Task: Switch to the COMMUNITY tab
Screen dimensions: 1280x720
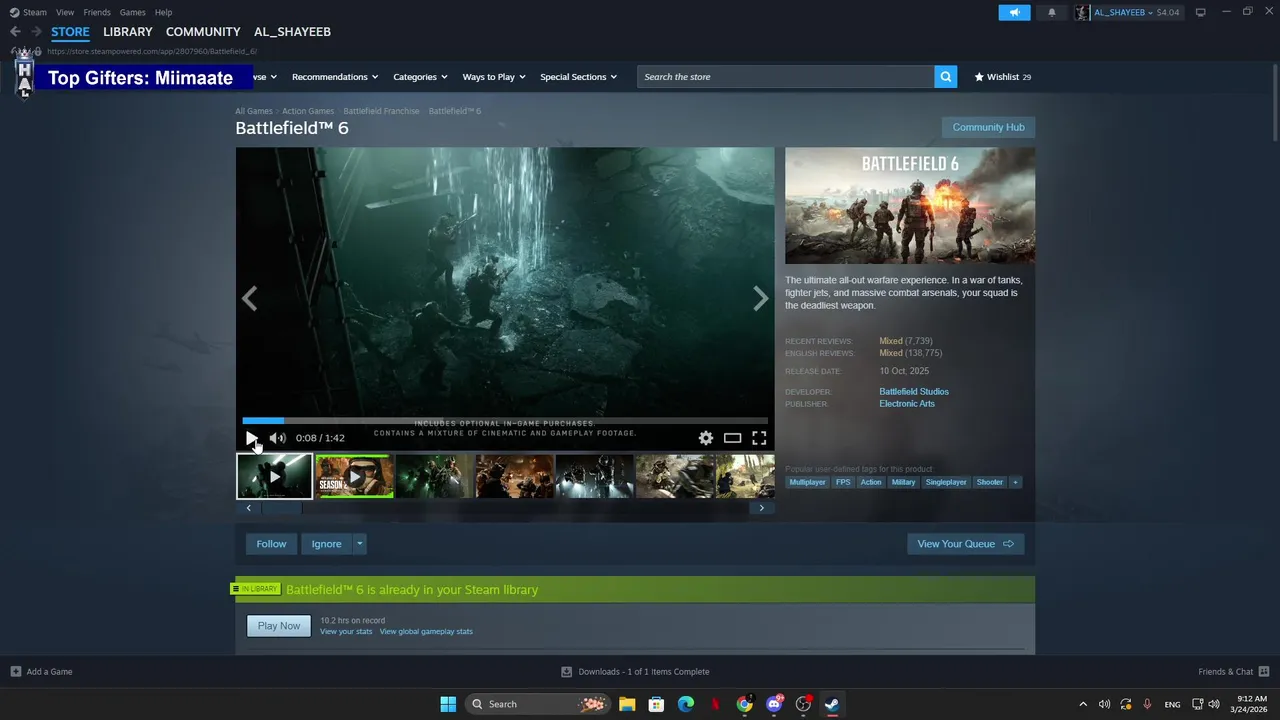Action: [203, 32]
